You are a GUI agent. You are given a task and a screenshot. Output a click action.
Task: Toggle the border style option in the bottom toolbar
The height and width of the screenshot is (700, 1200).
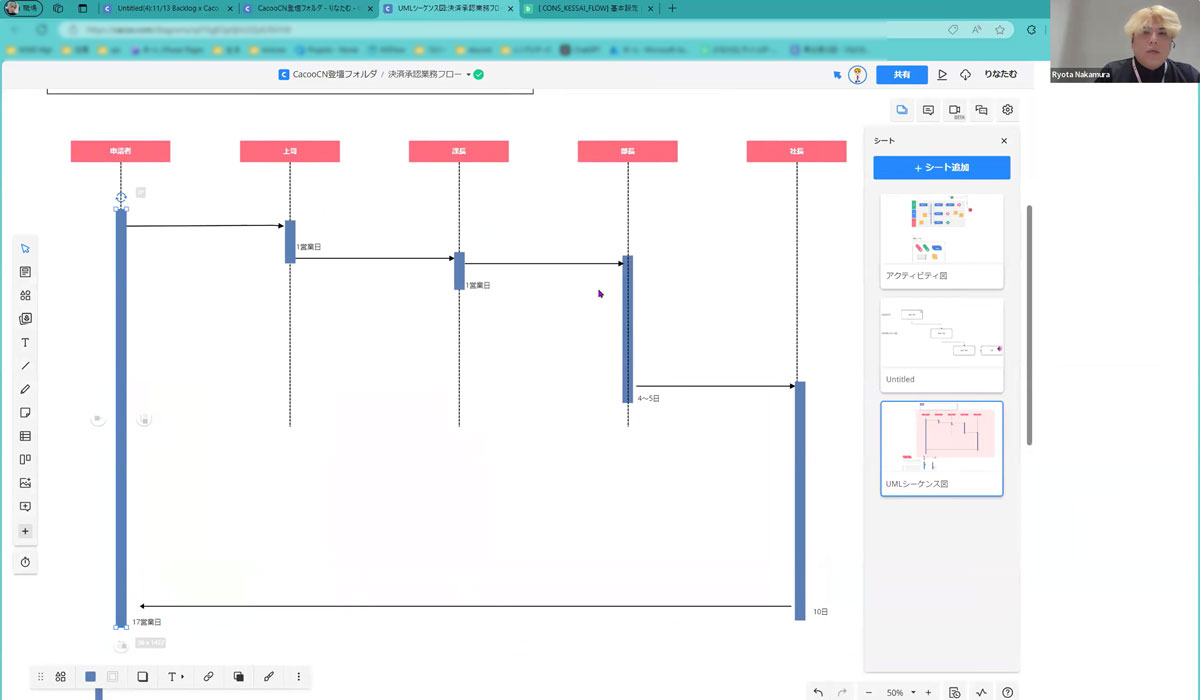click(x=142, y=677)
